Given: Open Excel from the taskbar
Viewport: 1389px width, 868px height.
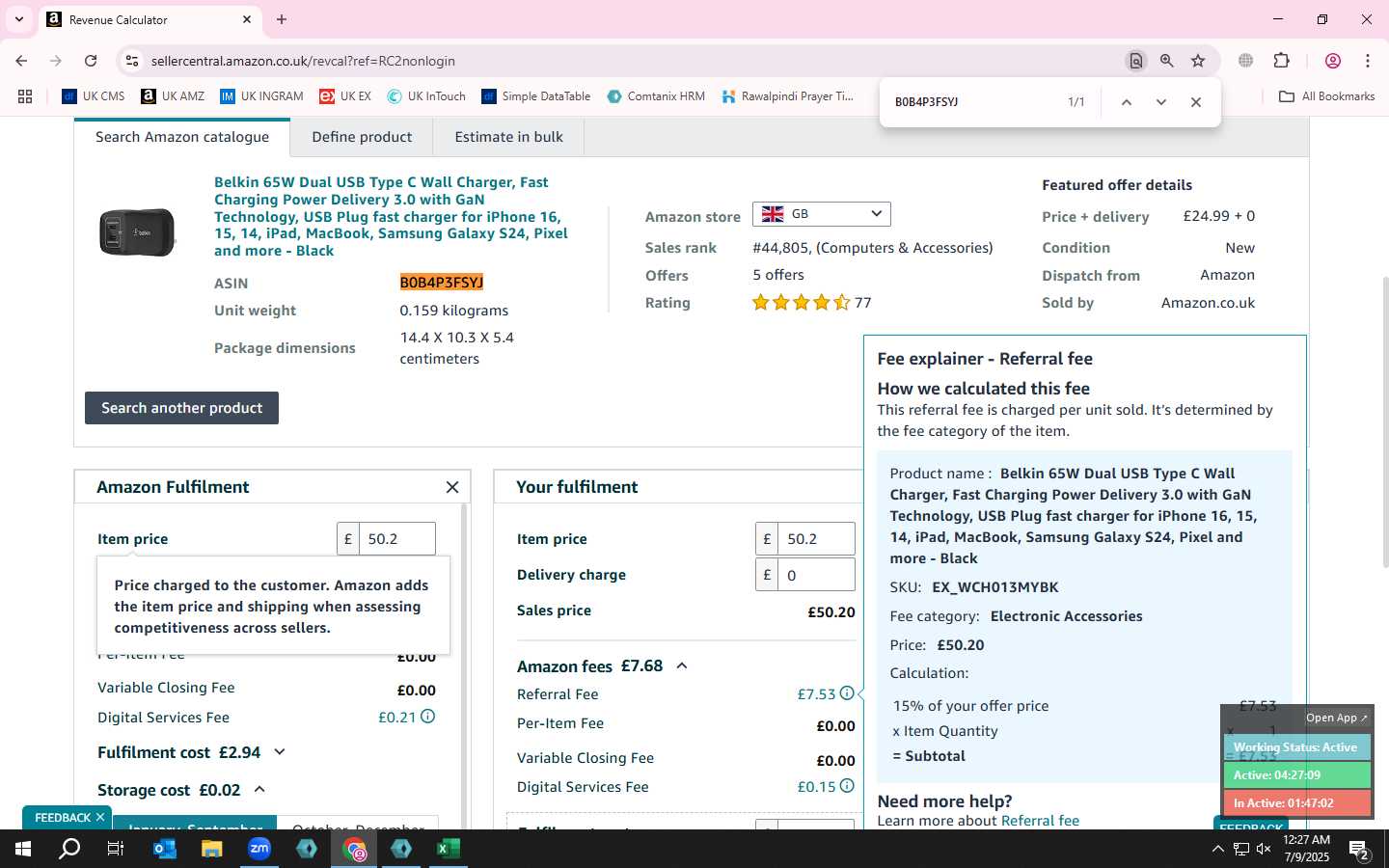Looking at the screenshot, I should click(x=449, y=849).
